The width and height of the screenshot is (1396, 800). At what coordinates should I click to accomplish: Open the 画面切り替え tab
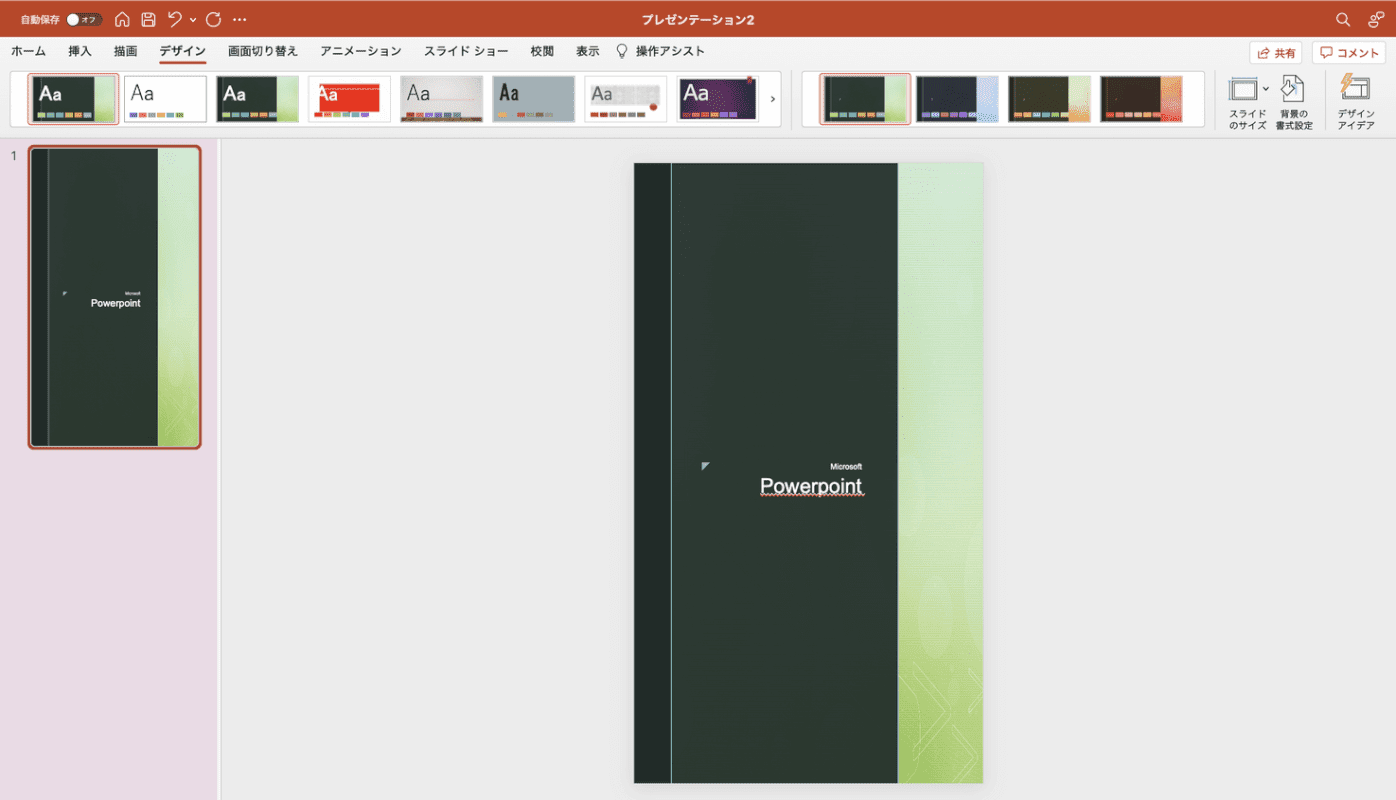pos(263,51)
